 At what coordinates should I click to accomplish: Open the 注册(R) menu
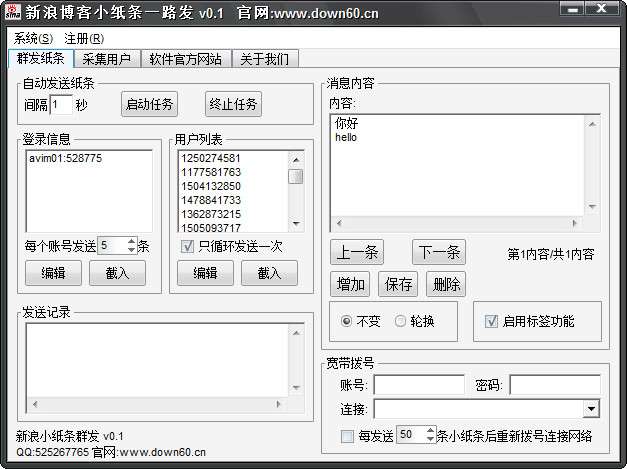[x=84, y=39]
